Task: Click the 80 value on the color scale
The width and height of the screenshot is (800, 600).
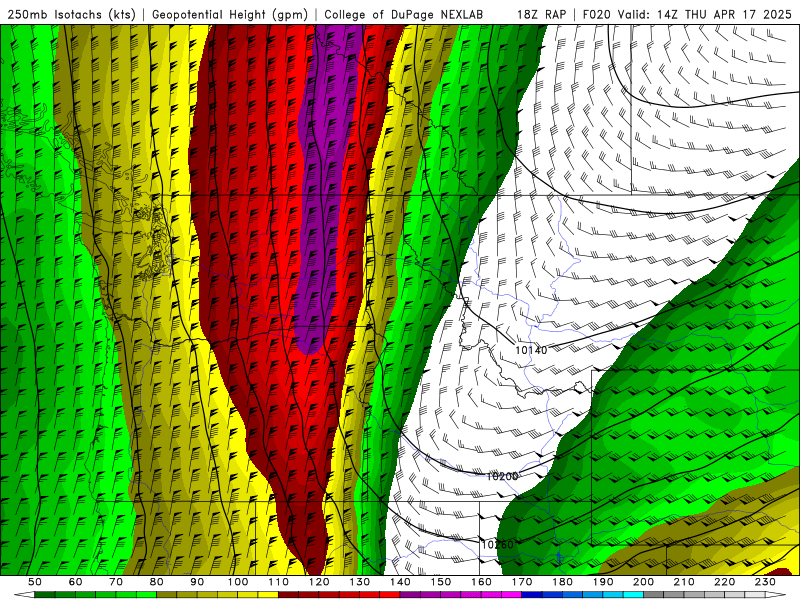Action: (x=157, y=582)
